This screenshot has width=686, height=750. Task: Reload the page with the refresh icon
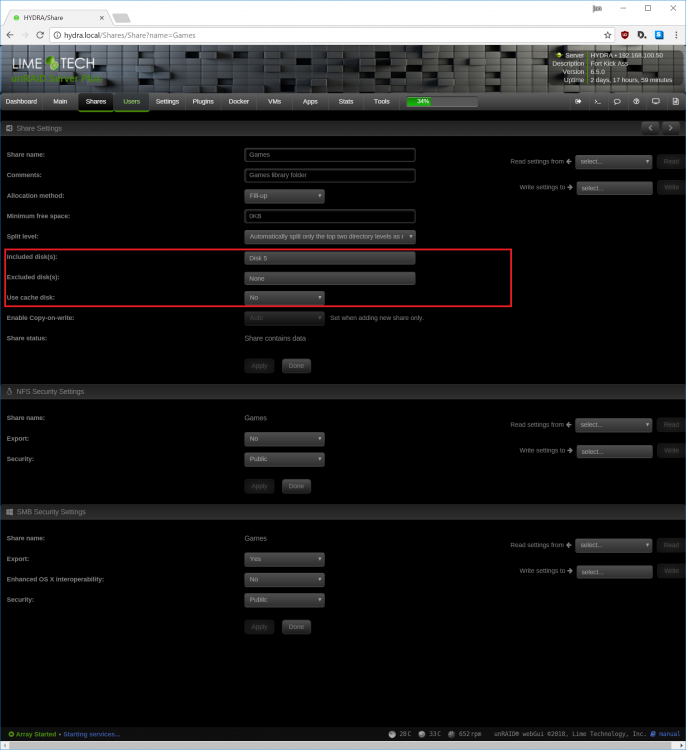tap(40, 35)
